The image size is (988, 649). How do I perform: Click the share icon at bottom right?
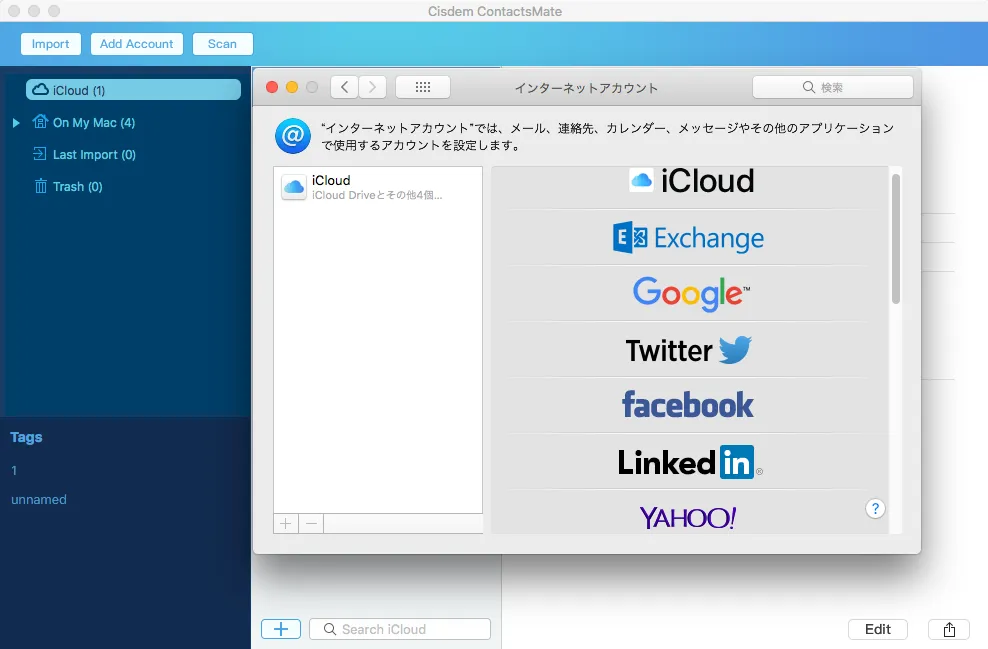pos(949,629)
